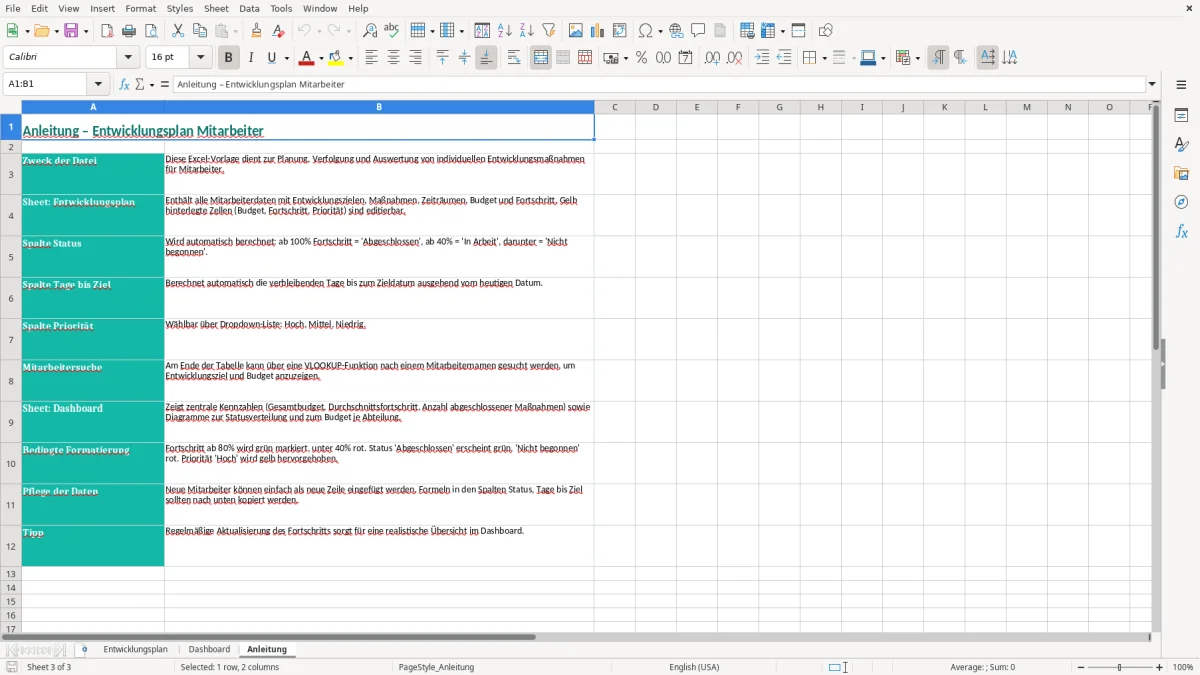Screen dimensions: 1200x675
Task: Click English (USA) language in status bar
Action: [x=694, y=667]
